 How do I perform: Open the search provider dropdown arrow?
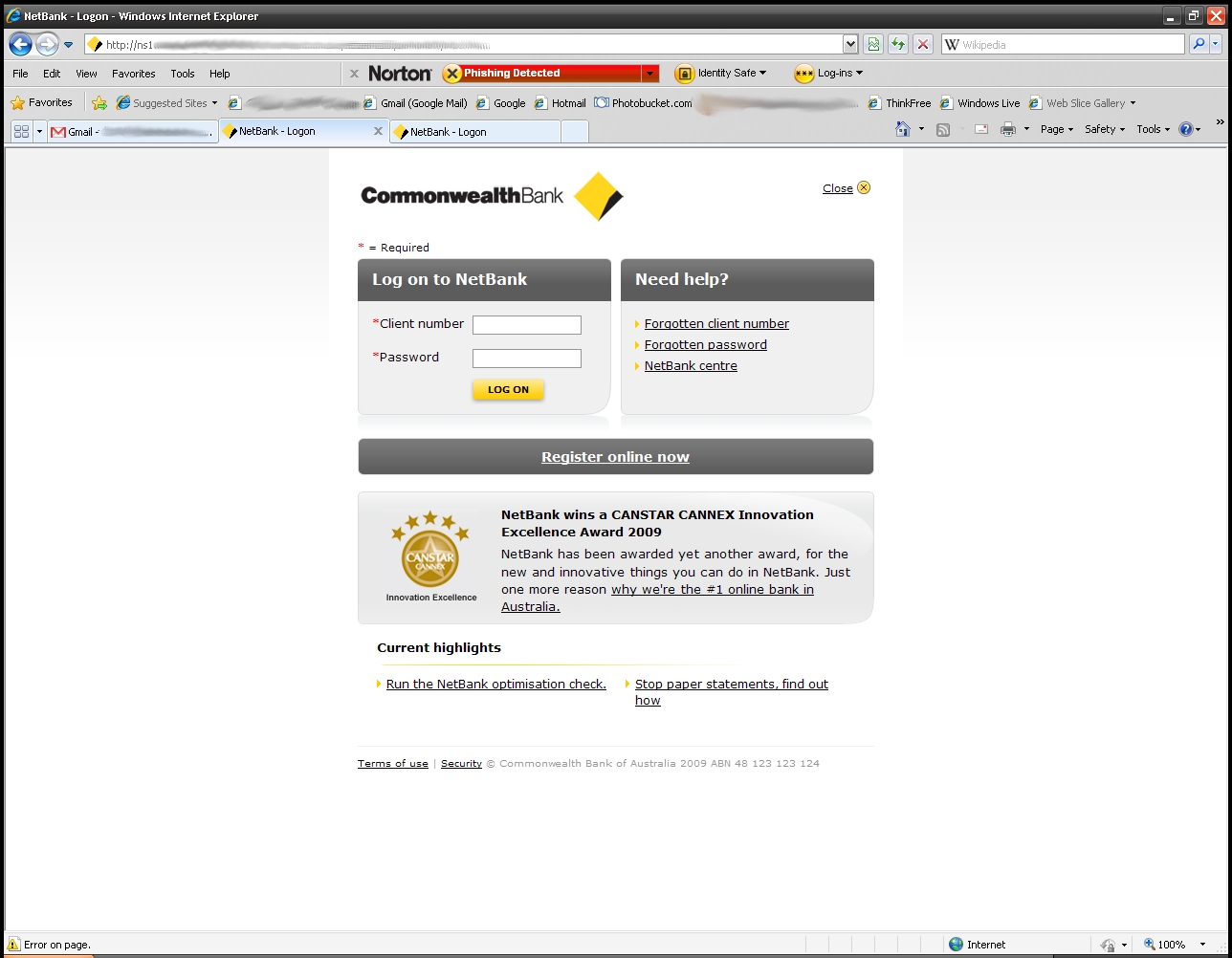[1216, 44]
